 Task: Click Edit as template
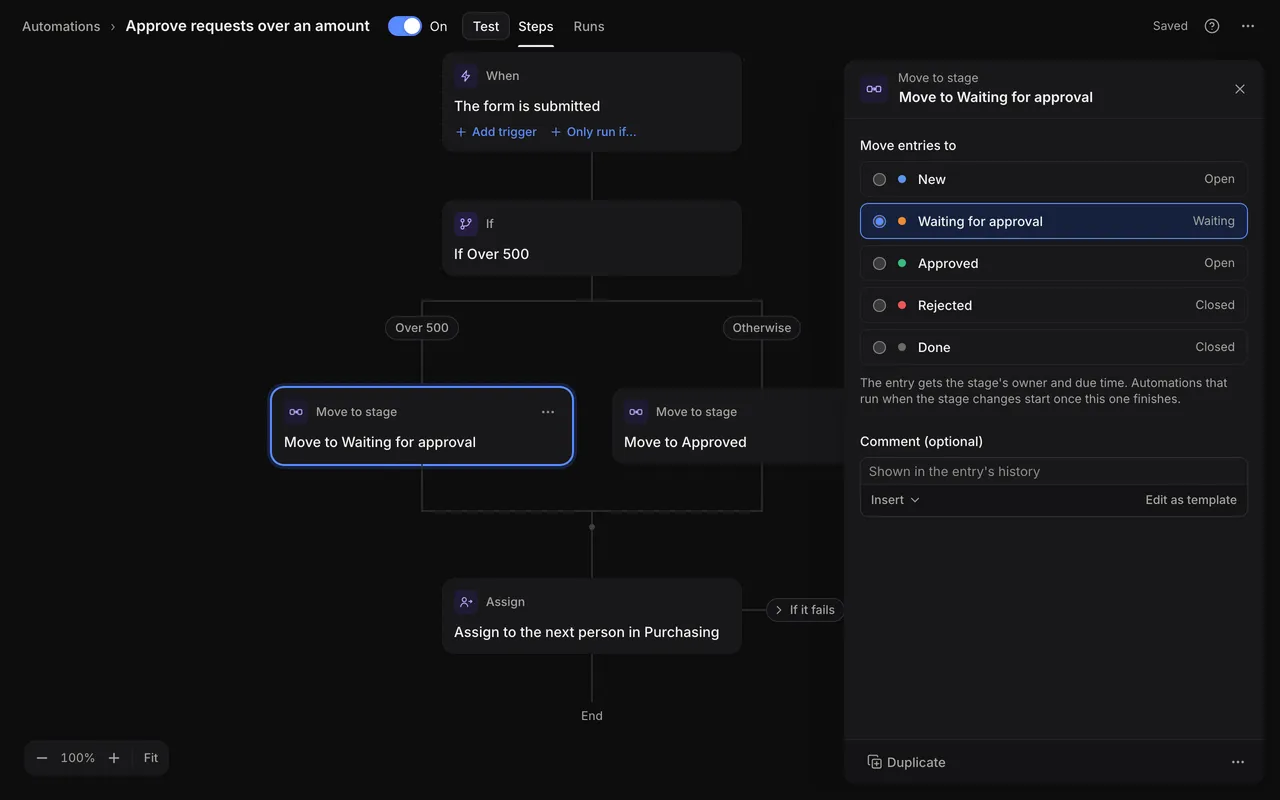pos(1191,500)
